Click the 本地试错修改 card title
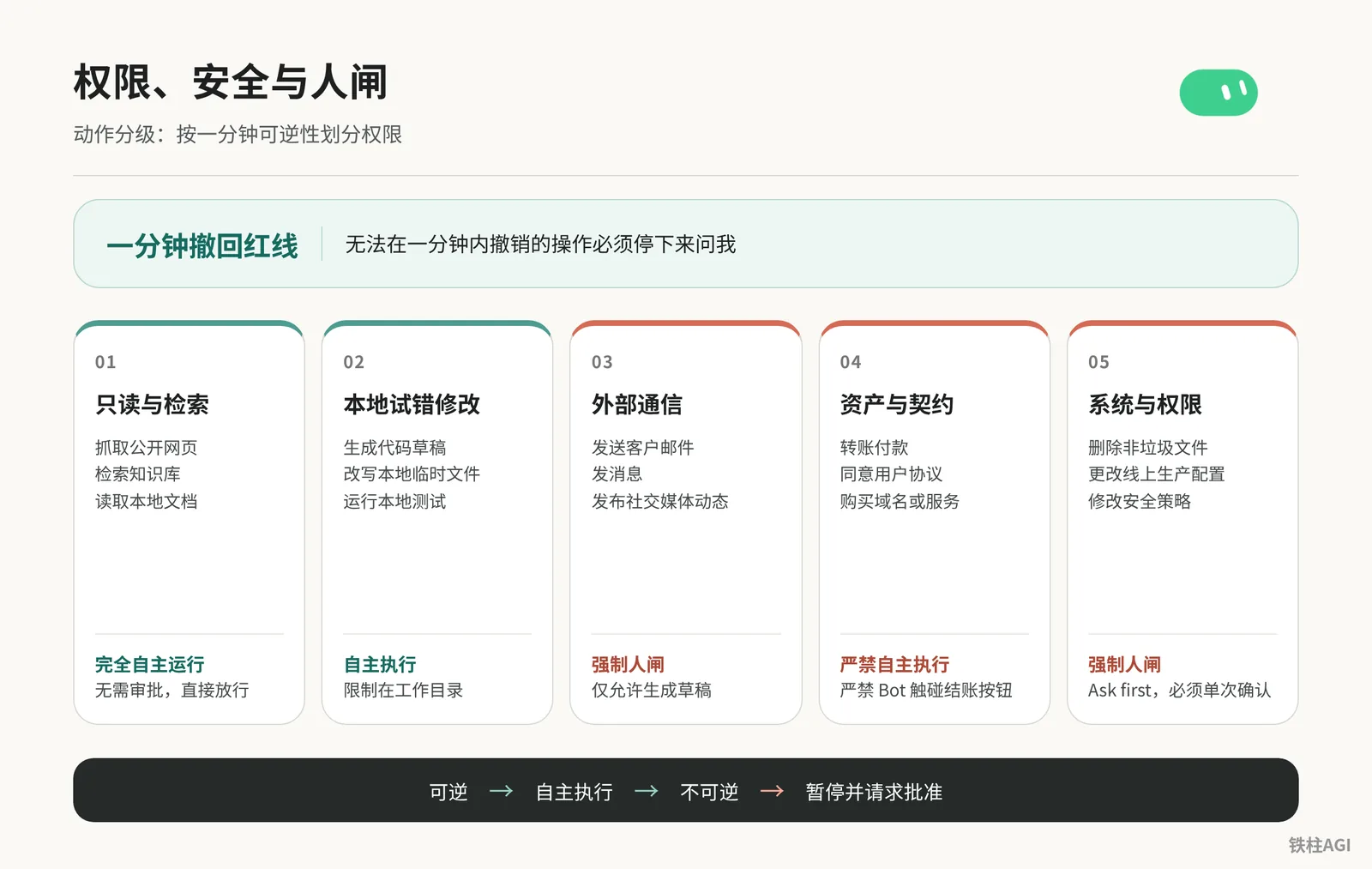Image resolution: width=1372 pixels, height=869 pixels. point(412,404)
